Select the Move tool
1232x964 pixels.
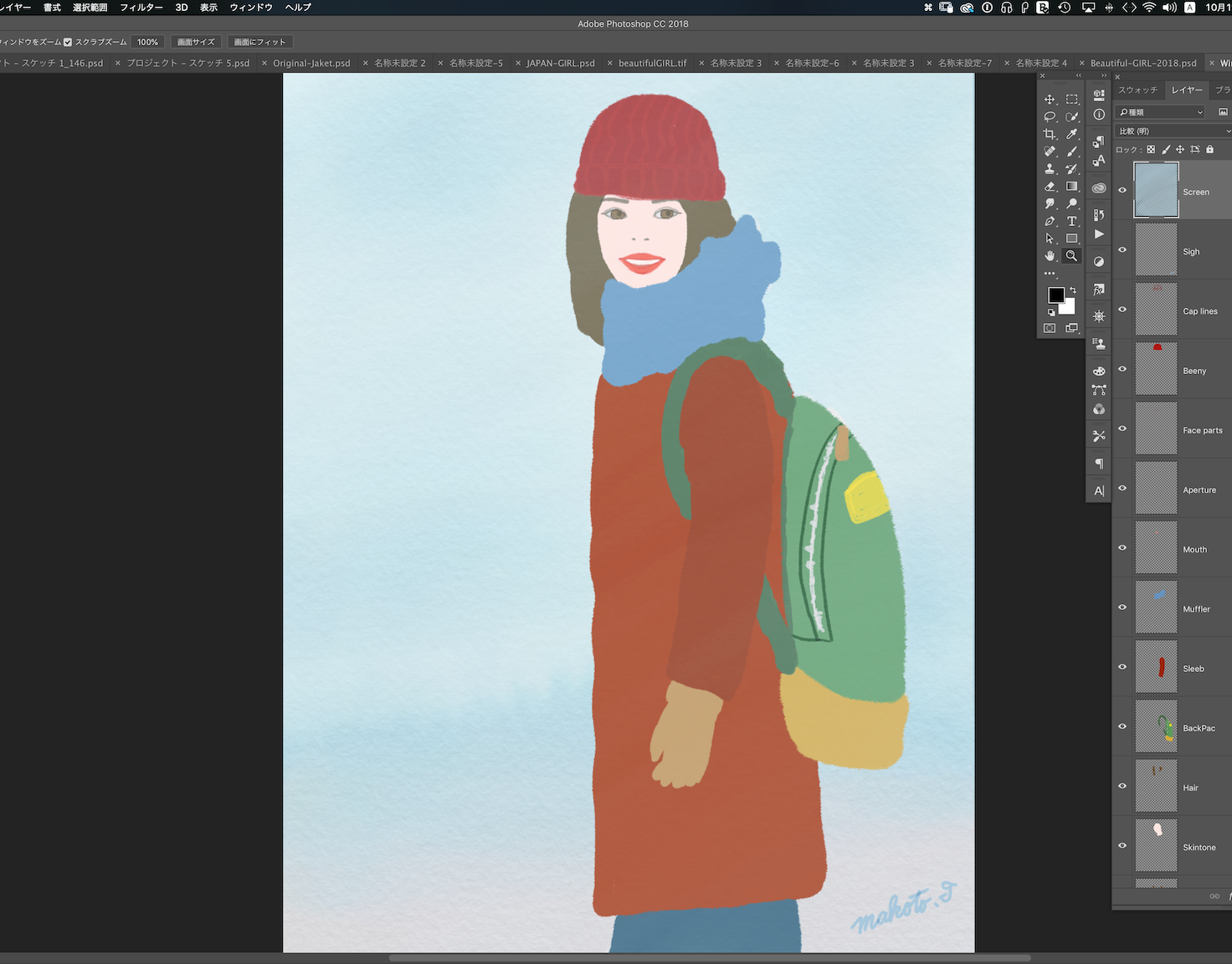(1050, 100)
